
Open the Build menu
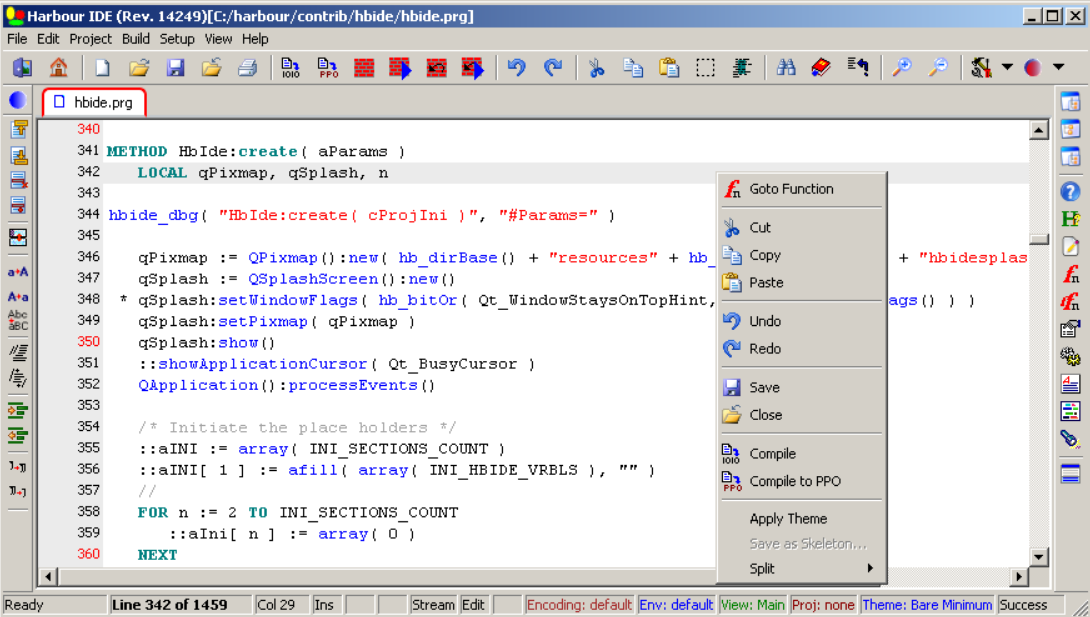pyautogui.click(x=136, y=39)
